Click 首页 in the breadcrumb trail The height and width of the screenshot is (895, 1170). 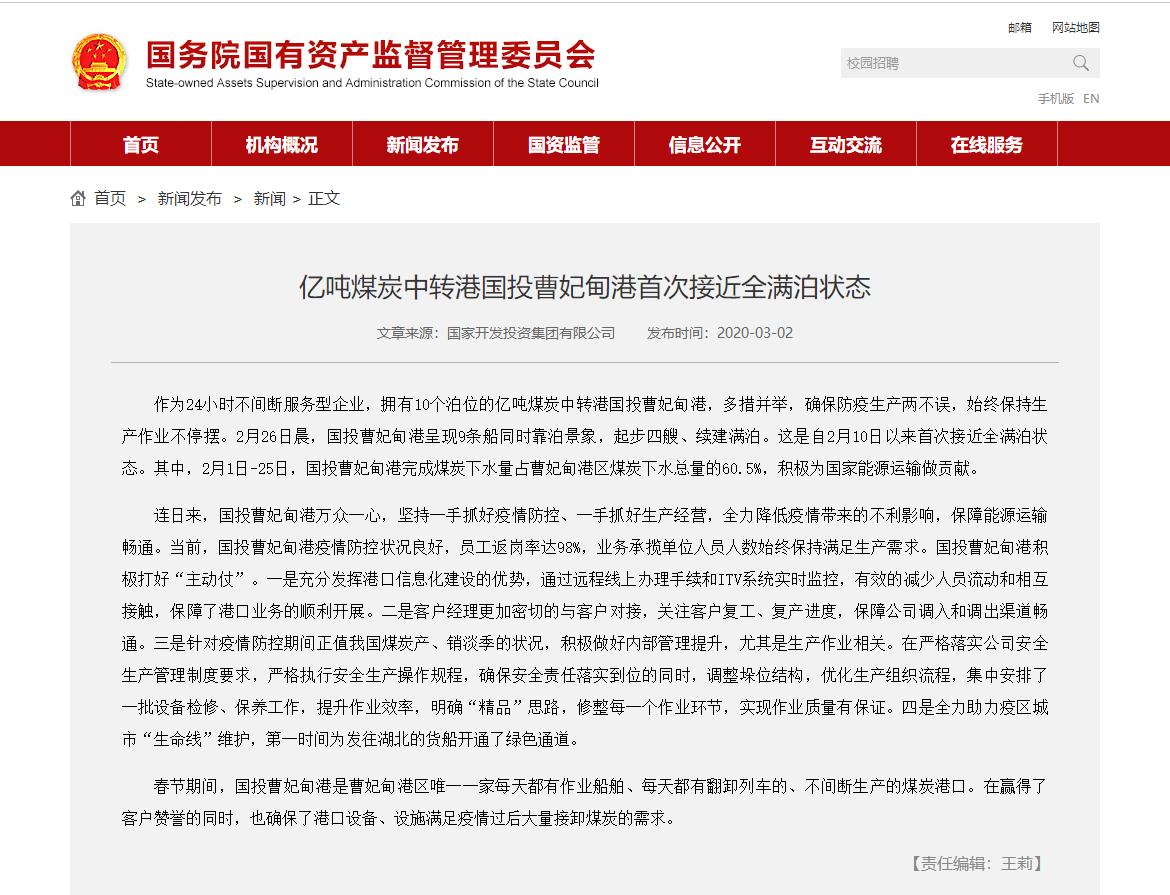(x=110, y=198)
